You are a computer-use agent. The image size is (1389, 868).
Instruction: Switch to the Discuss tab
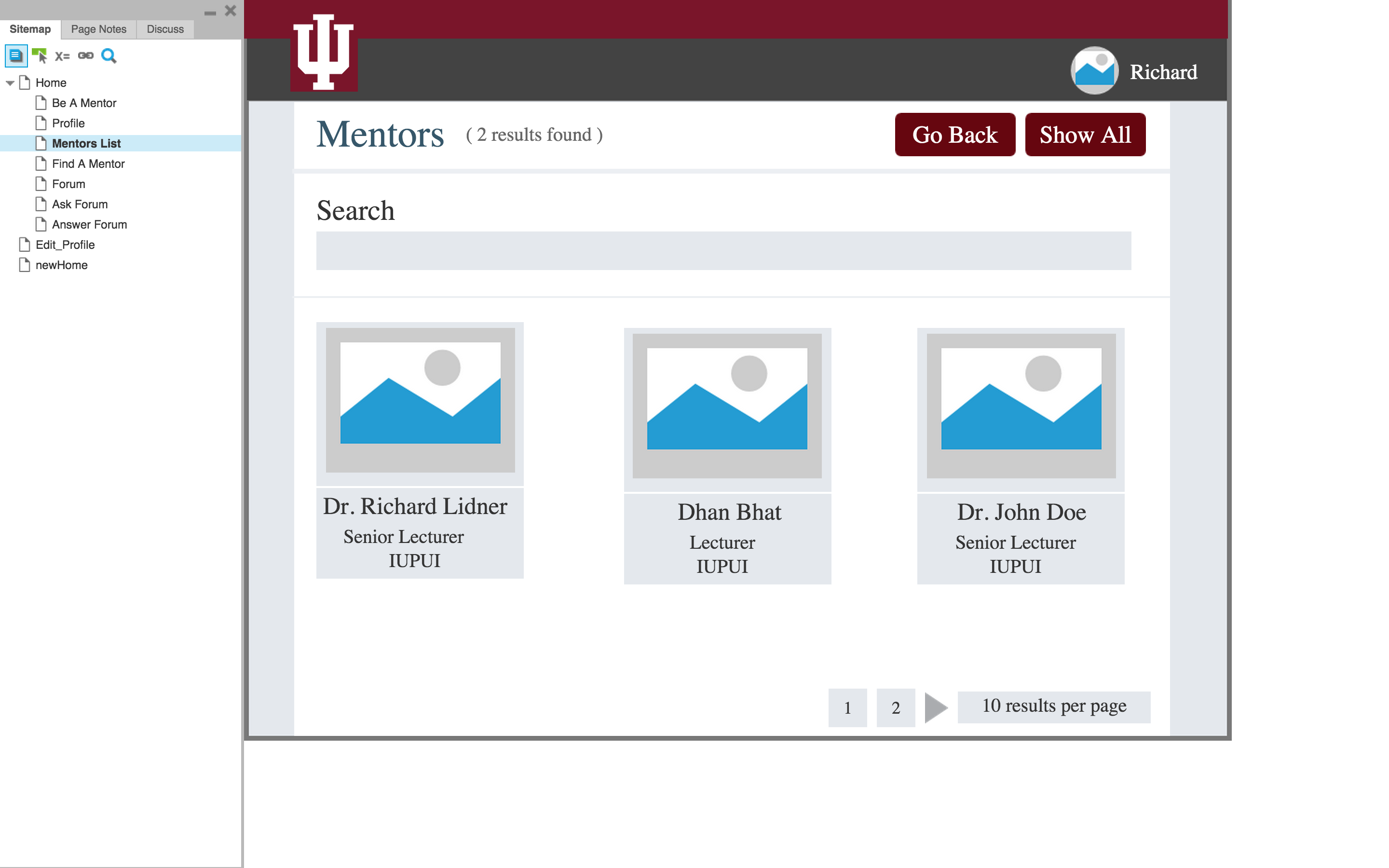click(x=165, y=29)
